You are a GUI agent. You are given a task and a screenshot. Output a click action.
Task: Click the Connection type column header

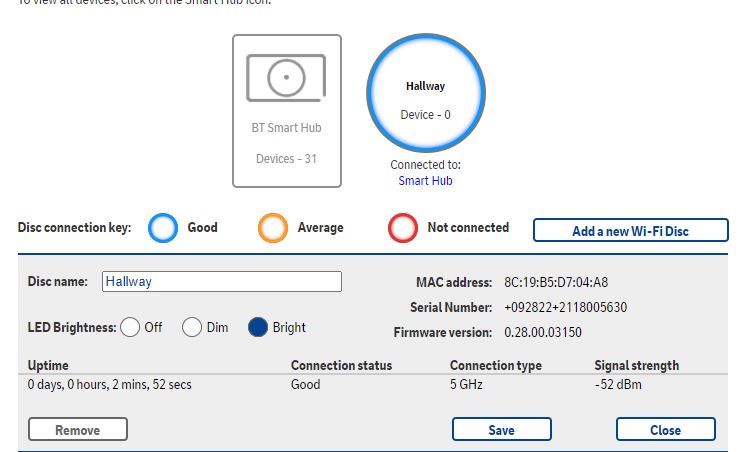point(496,365)
